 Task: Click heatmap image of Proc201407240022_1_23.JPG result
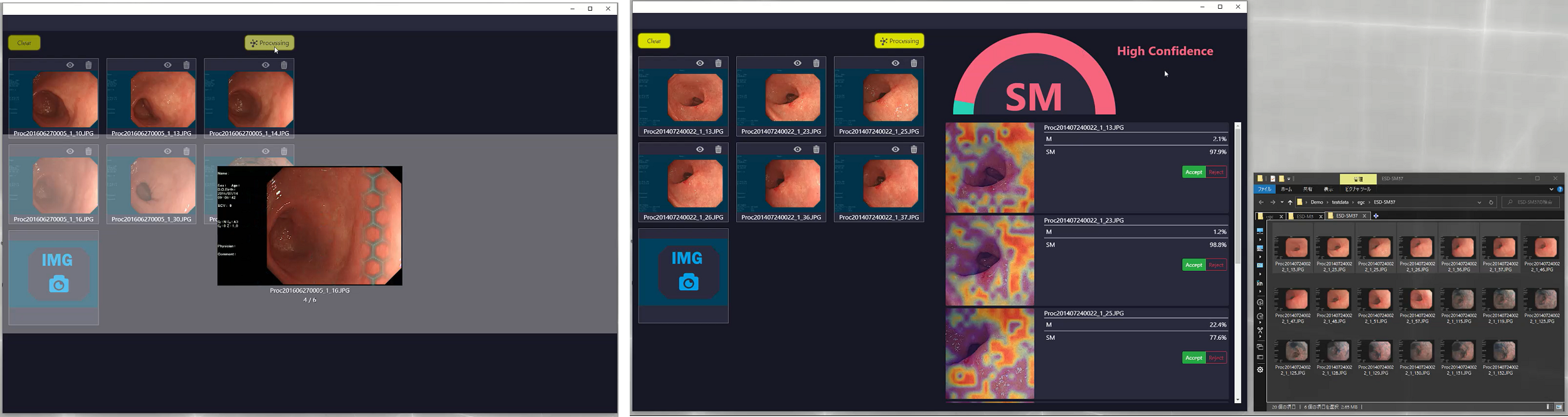(990, 261)
